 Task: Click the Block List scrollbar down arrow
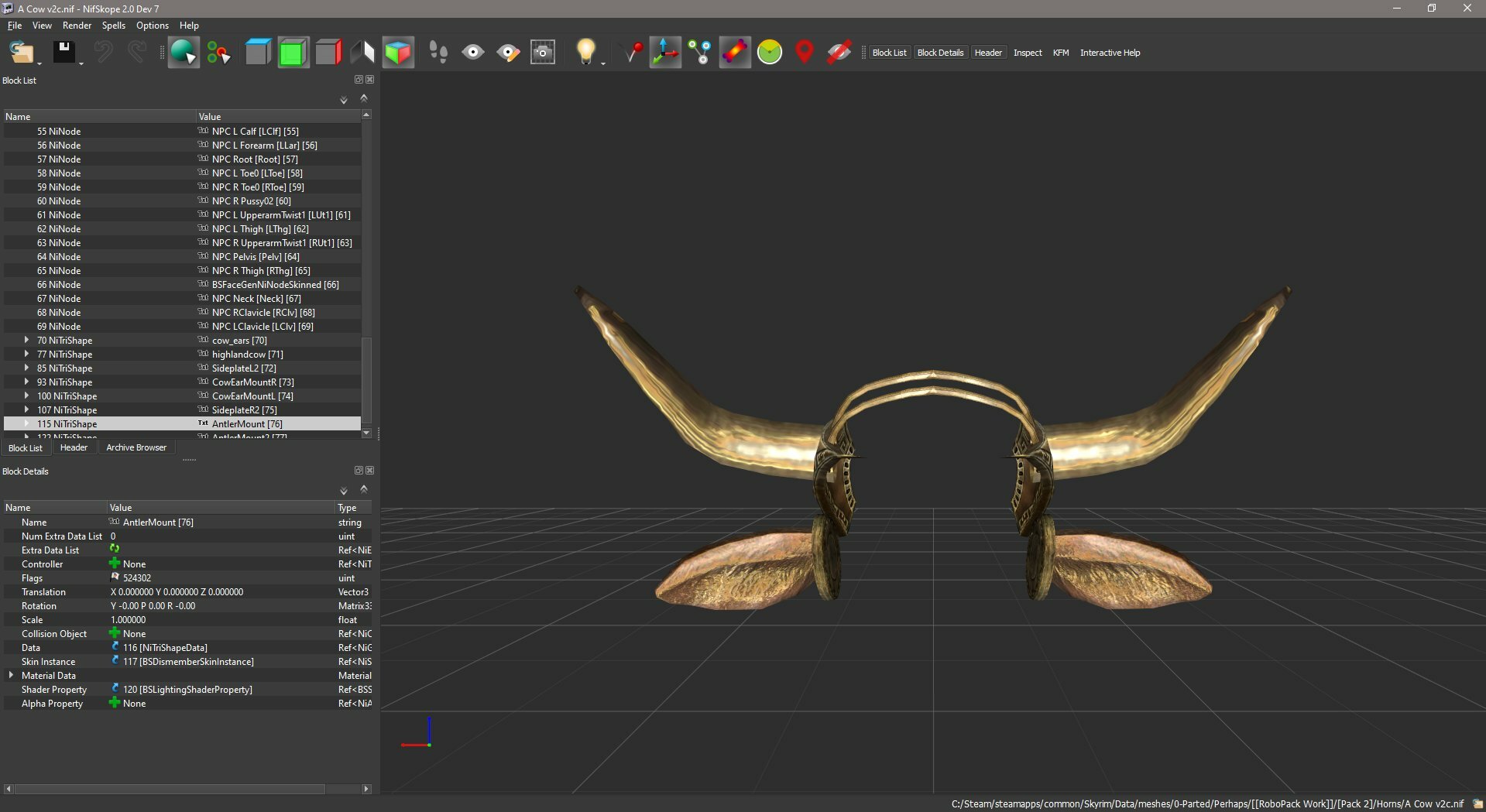(x=366, y=433)
